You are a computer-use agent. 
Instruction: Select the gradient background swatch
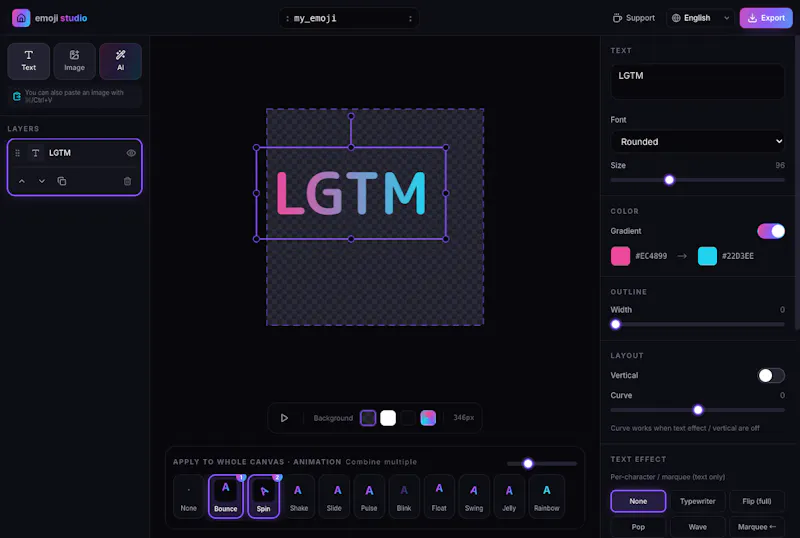click(x=428, y=418)
